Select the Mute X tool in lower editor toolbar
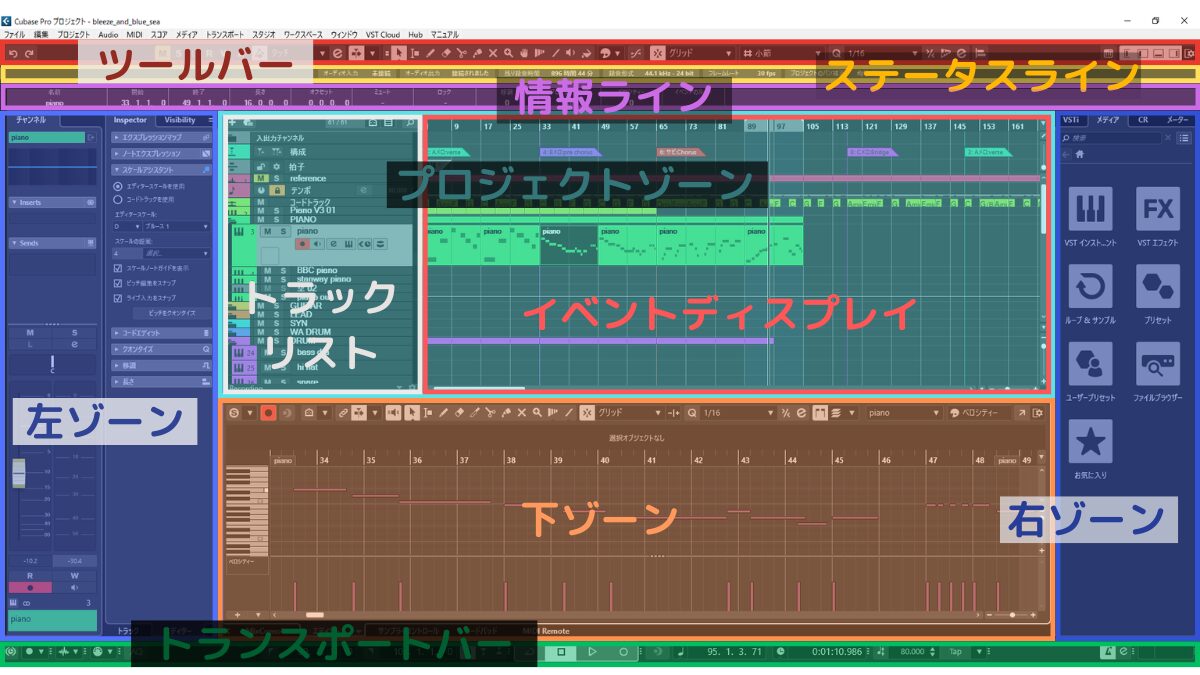The width and height of the screenshot is (1200, 675). 521,412
